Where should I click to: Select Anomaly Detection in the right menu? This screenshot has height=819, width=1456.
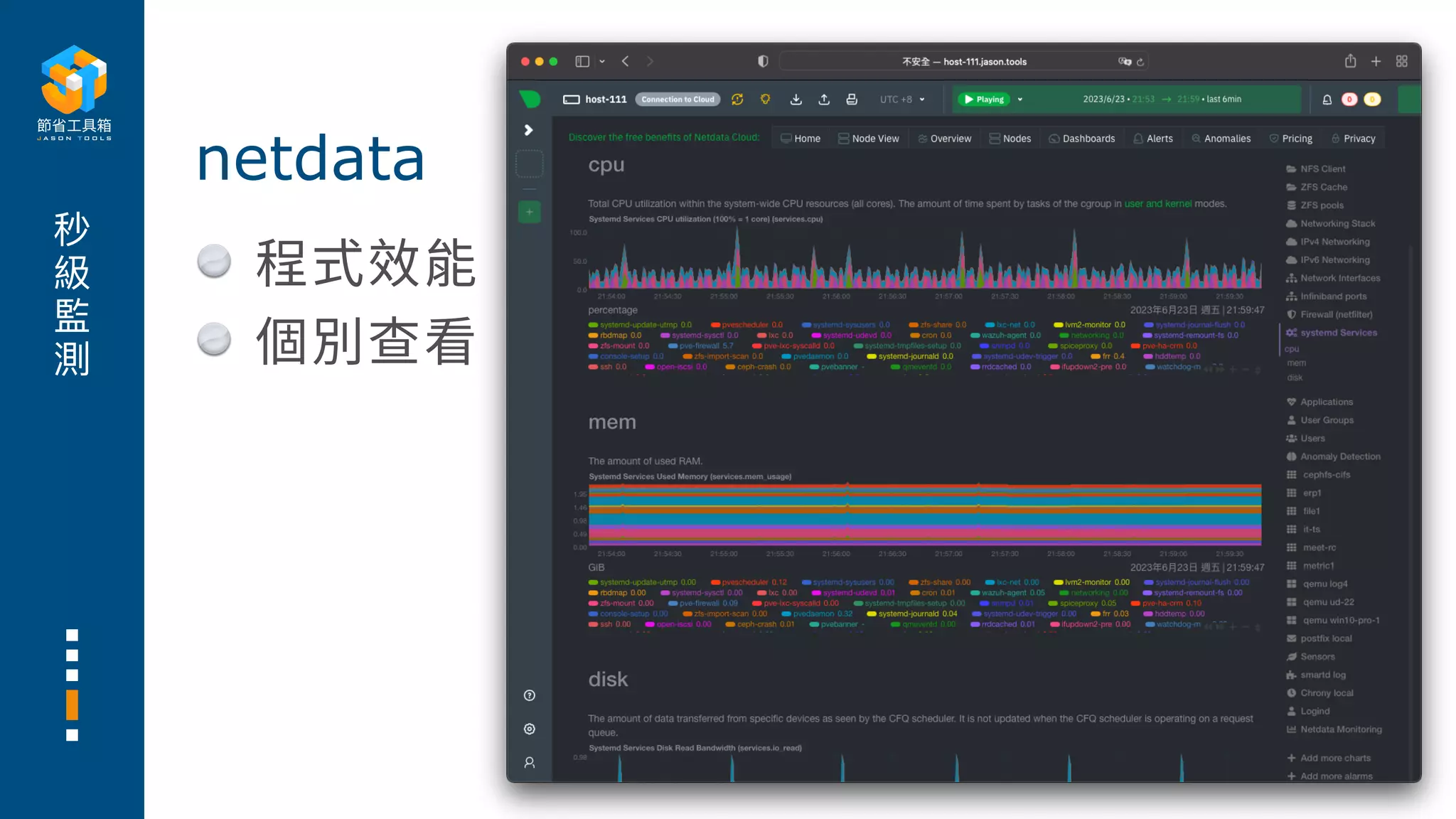(x=1333, y=456)
